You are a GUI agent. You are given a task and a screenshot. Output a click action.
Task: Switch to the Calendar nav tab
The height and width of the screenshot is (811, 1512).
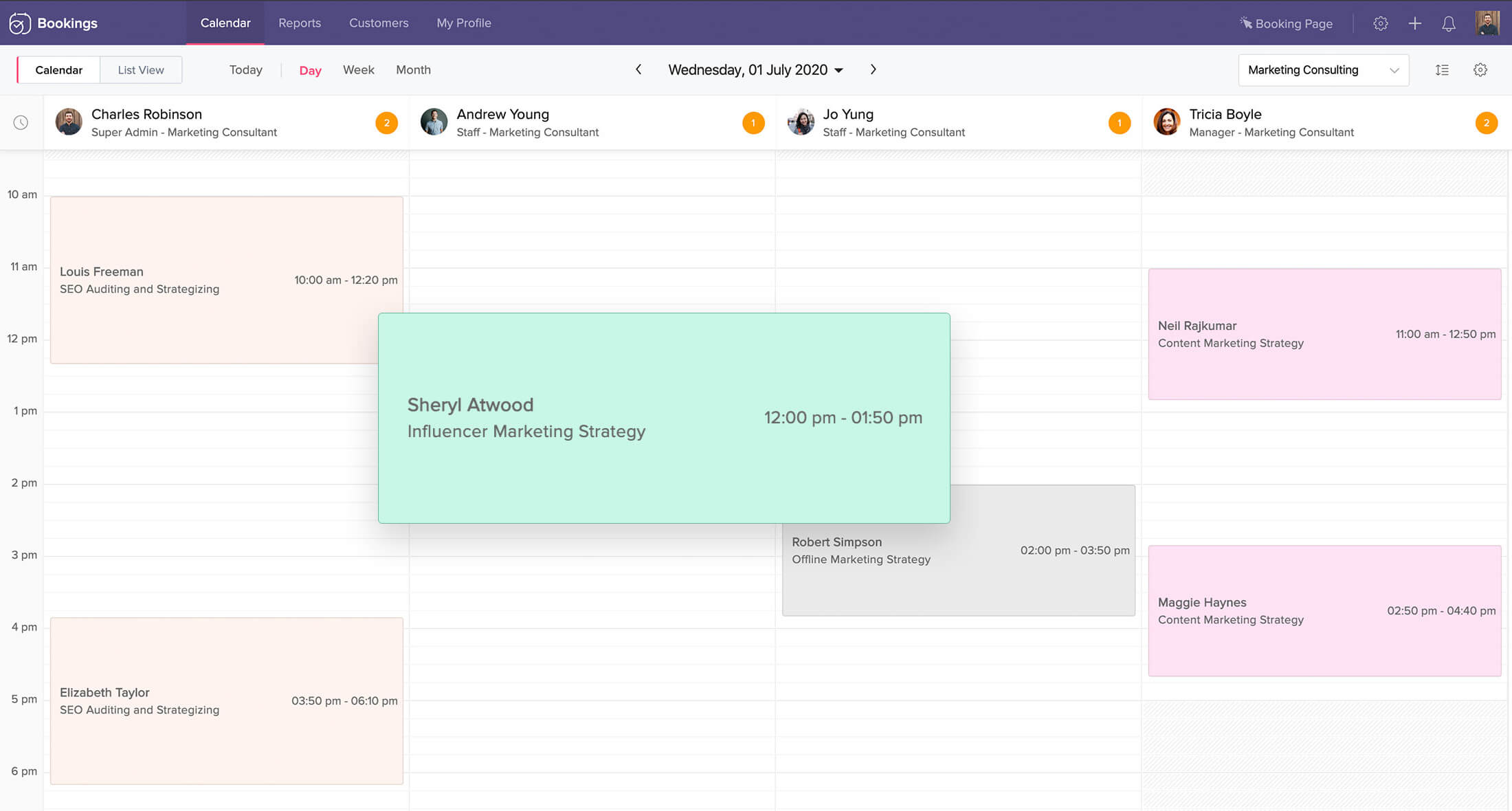coord(225,23)
